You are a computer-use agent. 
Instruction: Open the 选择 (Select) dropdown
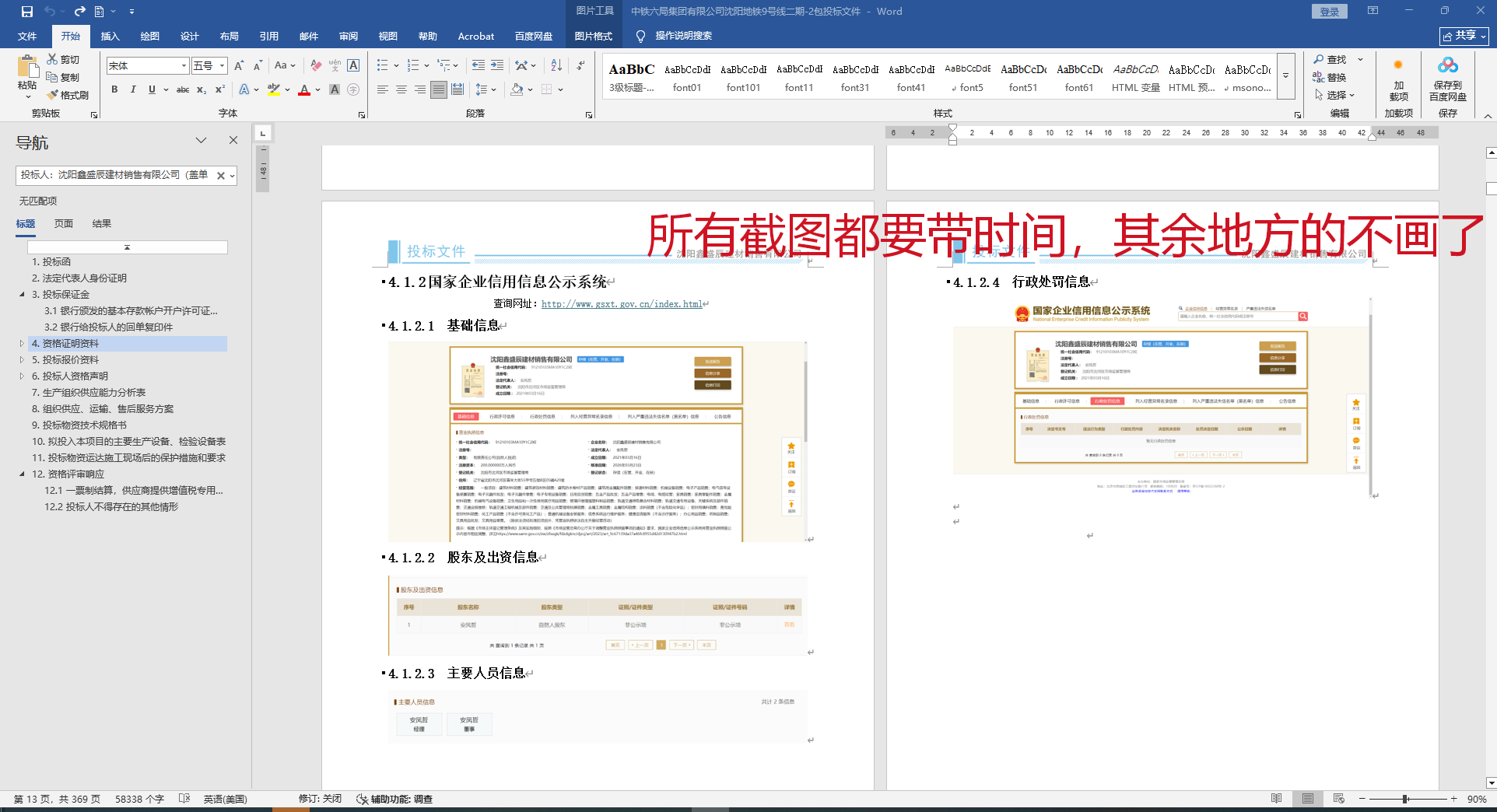tap(1335, 95)
